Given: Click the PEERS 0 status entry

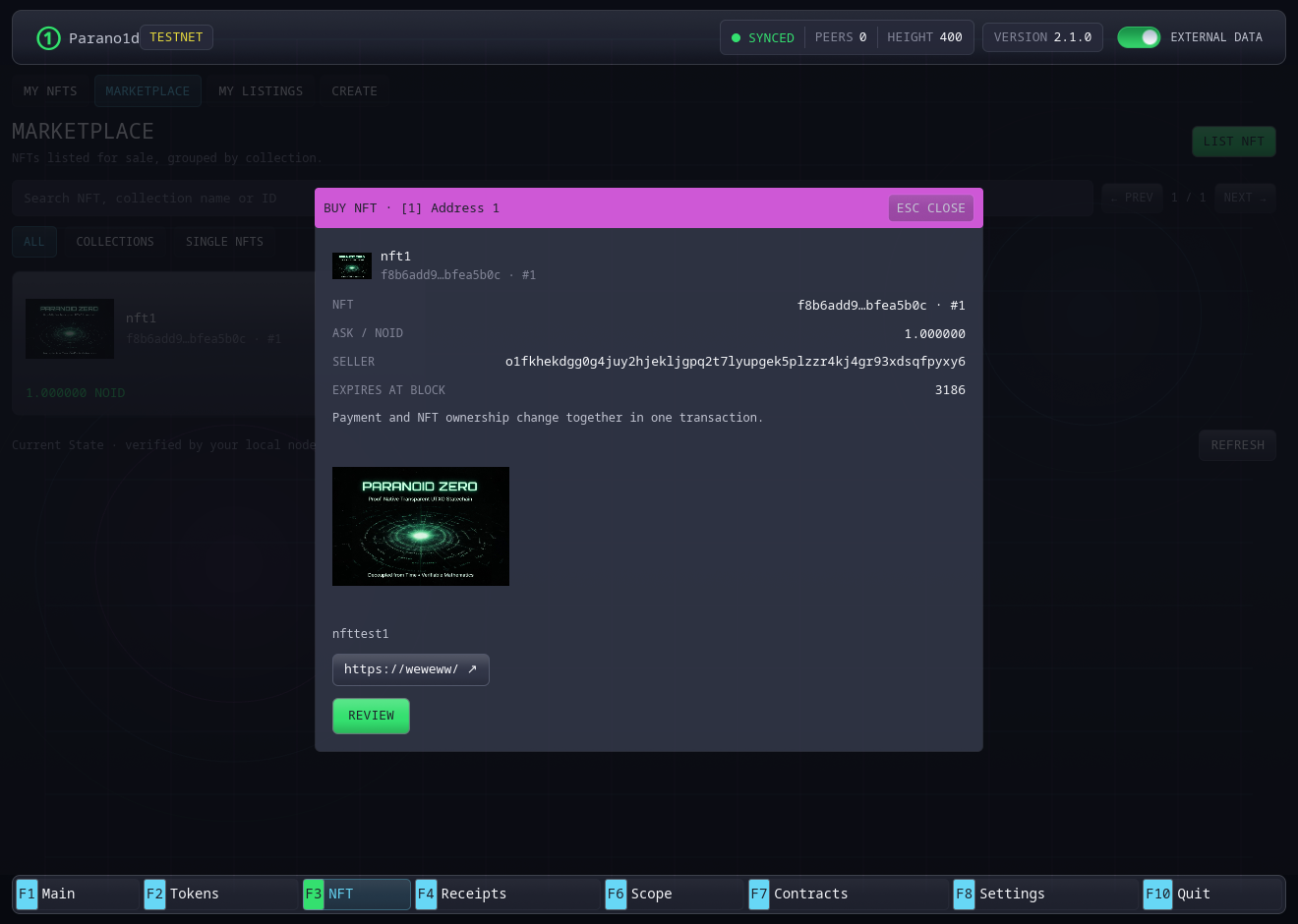Looking at the screenshot, I should click(x=841, y=37).
